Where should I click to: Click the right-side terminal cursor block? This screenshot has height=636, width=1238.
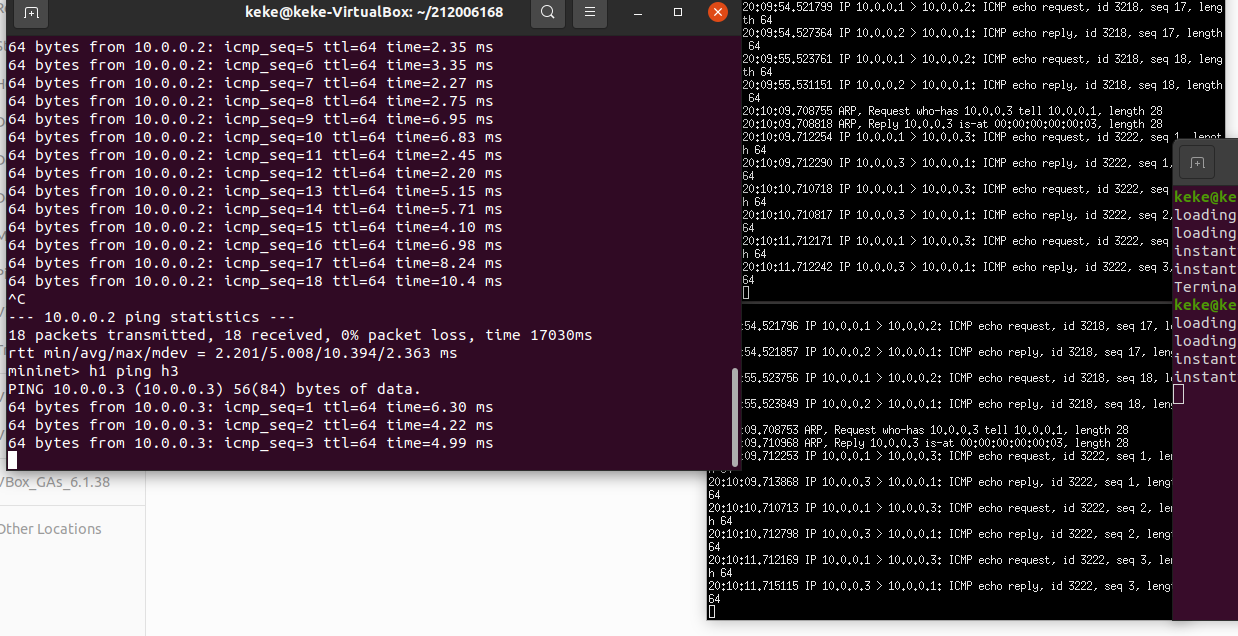coord(1179,395)
